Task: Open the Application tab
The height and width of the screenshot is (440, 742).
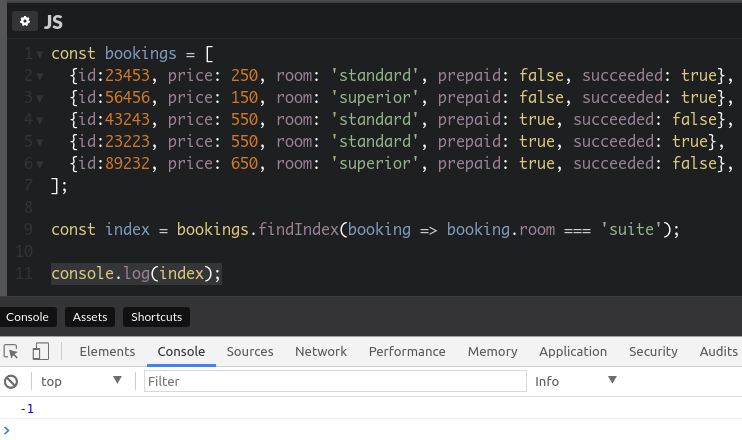Action: pos(573,352)
